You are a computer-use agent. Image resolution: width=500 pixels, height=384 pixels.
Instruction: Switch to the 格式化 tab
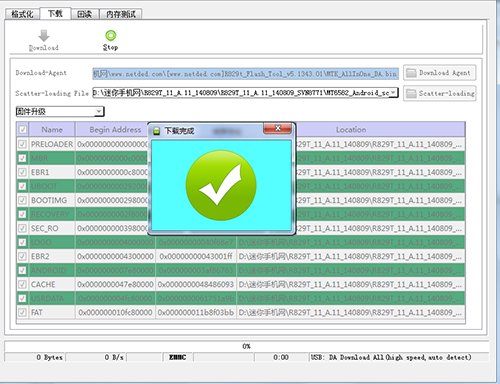coord(22,14)
